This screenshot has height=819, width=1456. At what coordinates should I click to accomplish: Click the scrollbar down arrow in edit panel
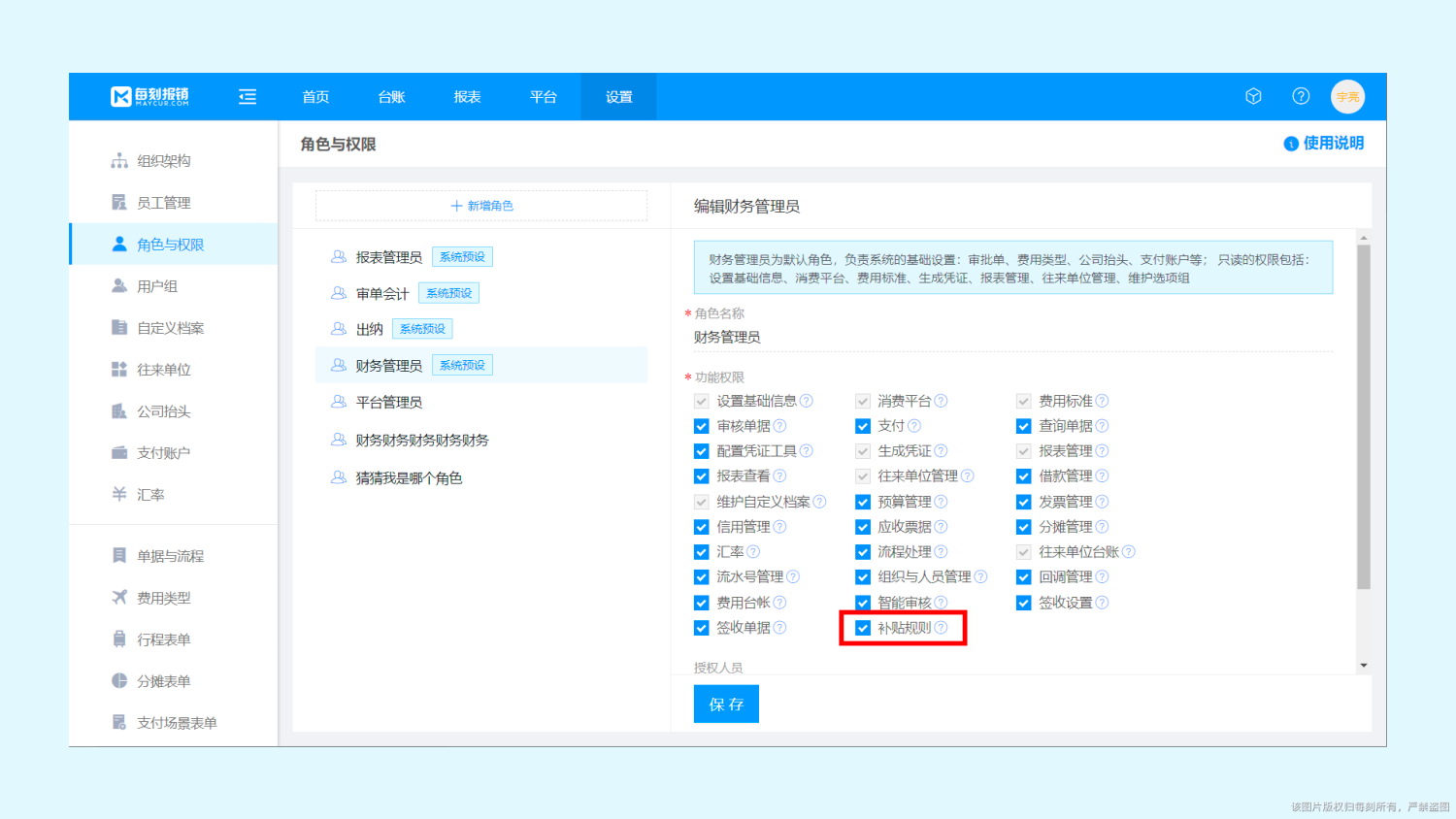[1364, 666]
